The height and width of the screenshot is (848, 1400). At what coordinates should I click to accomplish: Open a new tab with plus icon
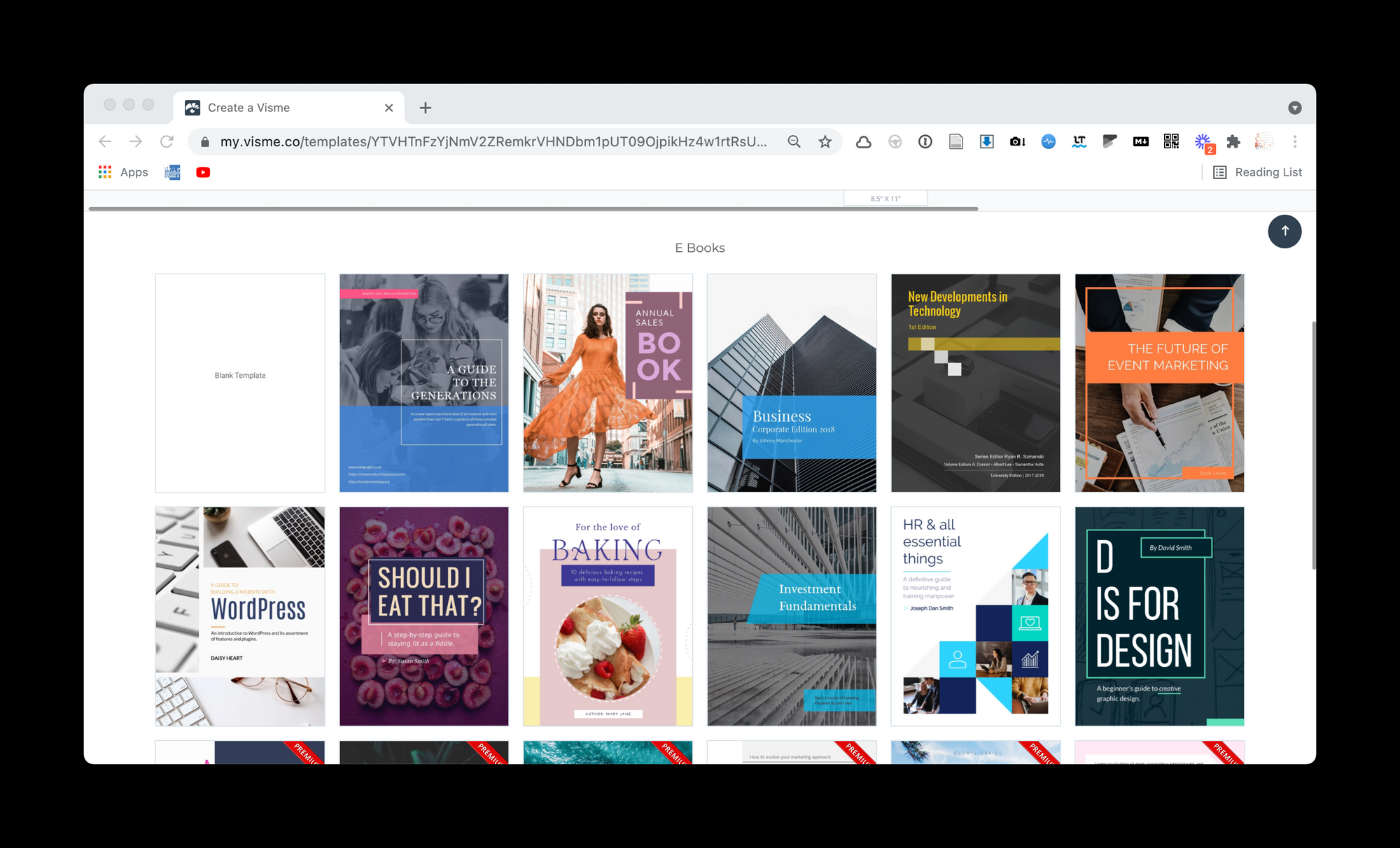tap(426, 108)
